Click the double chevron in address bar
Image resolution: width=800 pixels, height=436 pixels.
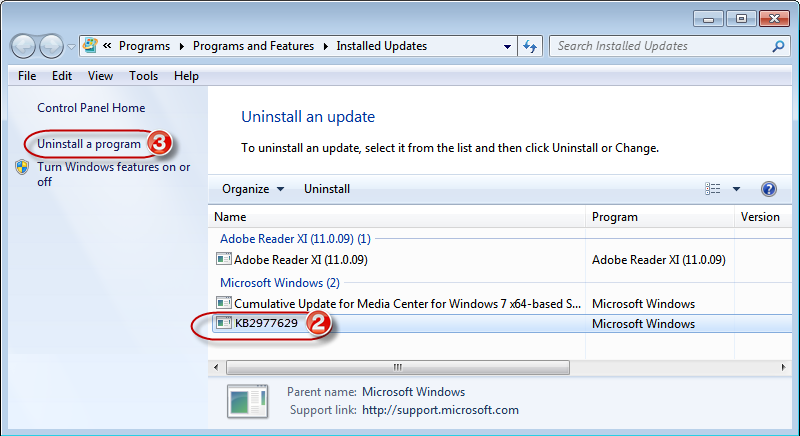tap(107, 46)
